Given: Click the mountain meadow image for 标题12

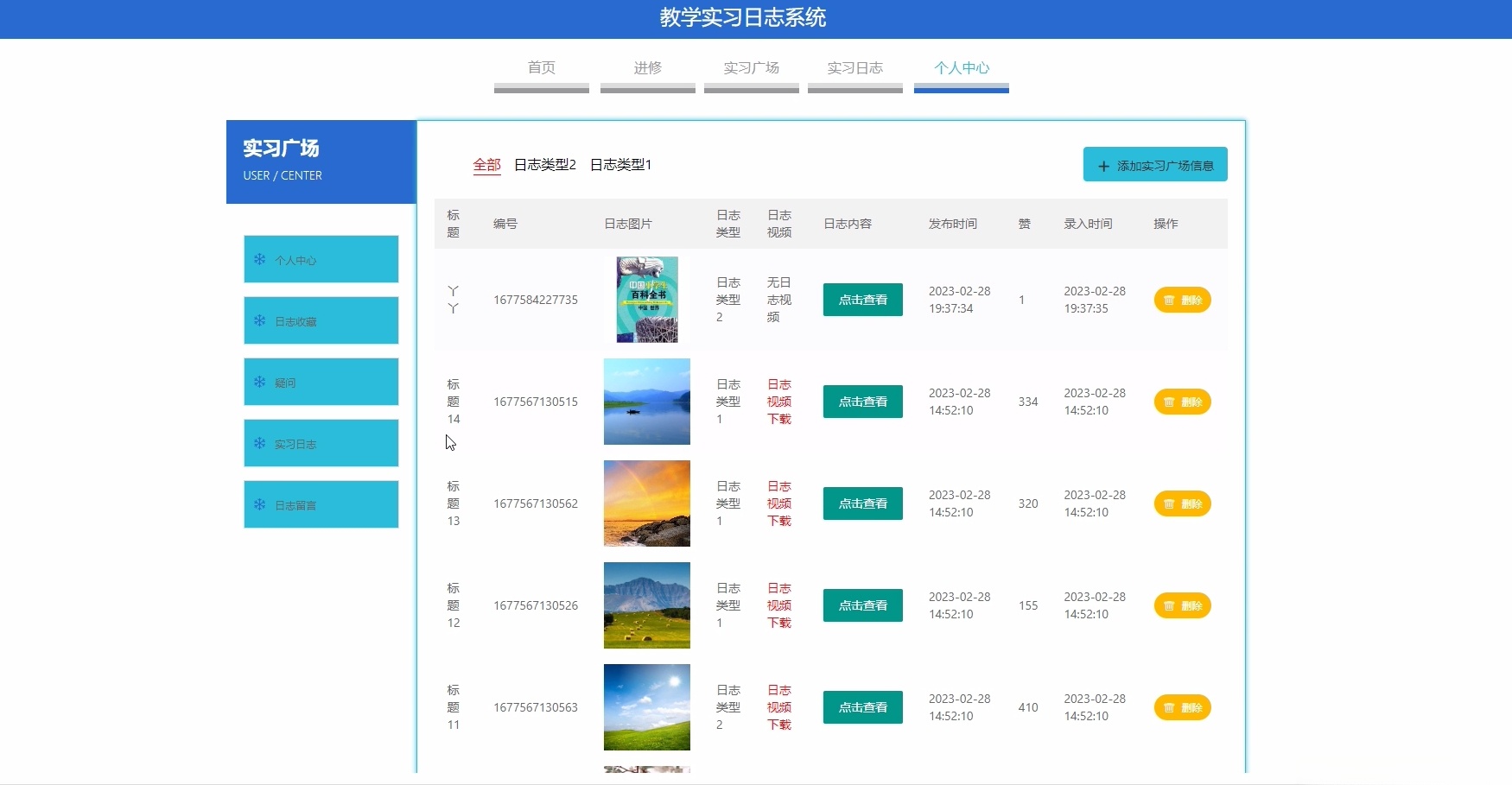Looking at the screenshot, I should pos(646,605).
